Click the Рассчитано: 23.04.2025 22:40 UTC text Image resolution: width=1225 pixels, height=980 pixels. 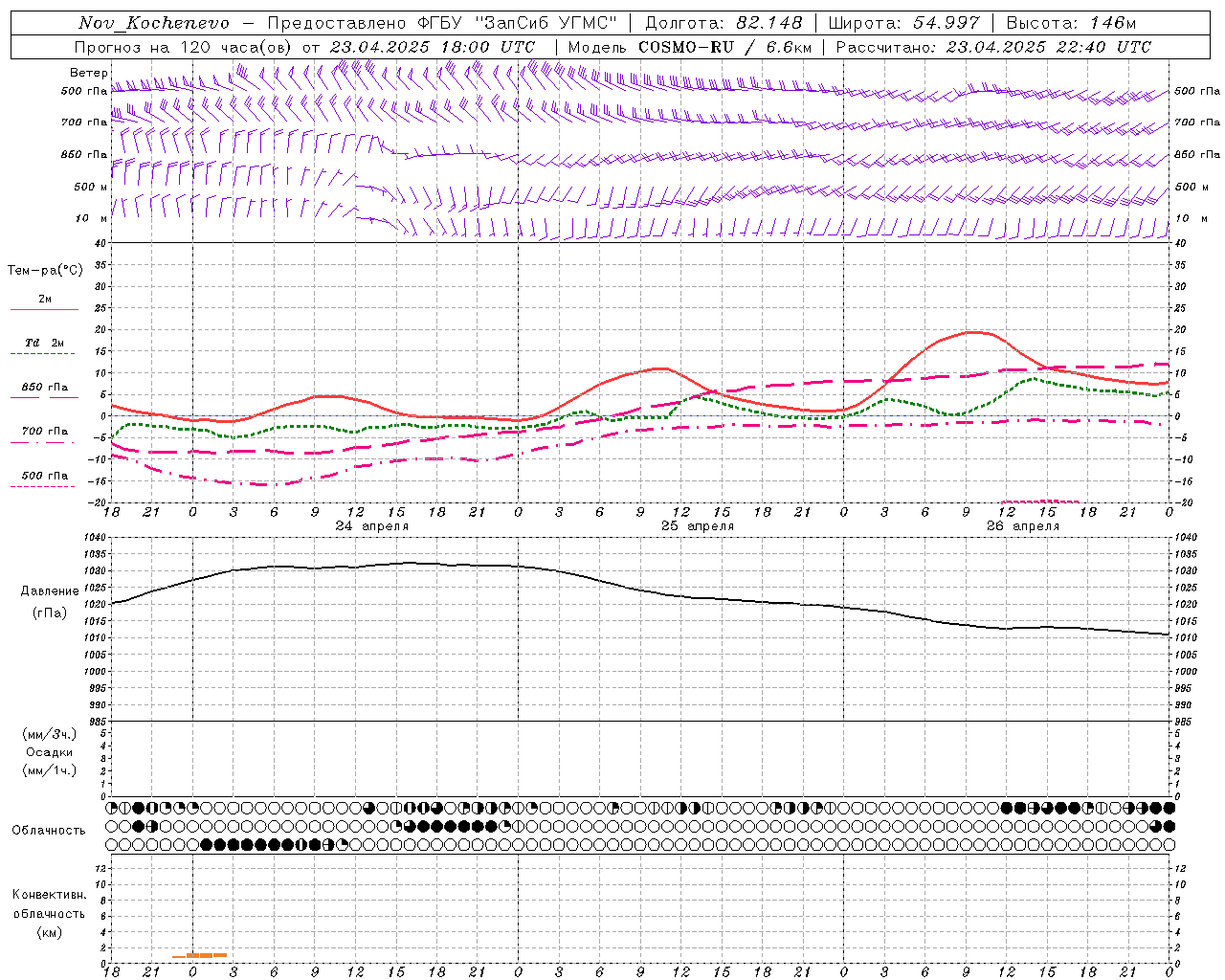pyautogui.click(x=993, y=47)
